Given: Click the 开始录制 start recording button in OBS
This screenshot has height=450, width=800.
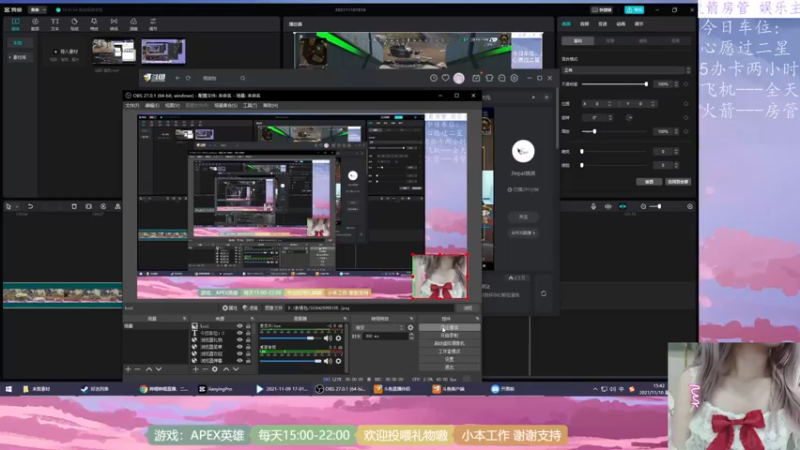Looking at the screenshot, I should [x=449, y=335].
